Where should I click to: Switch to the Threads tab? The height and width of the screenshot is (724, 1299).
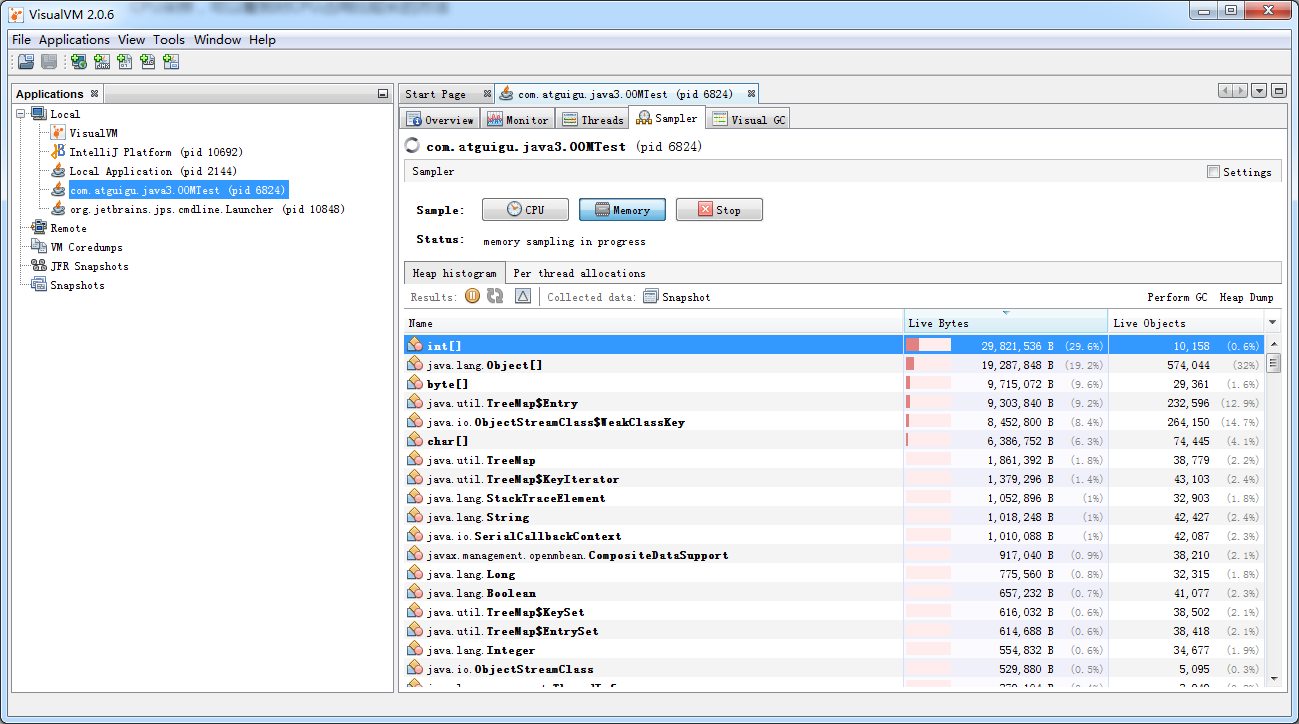tap(592, 119)
